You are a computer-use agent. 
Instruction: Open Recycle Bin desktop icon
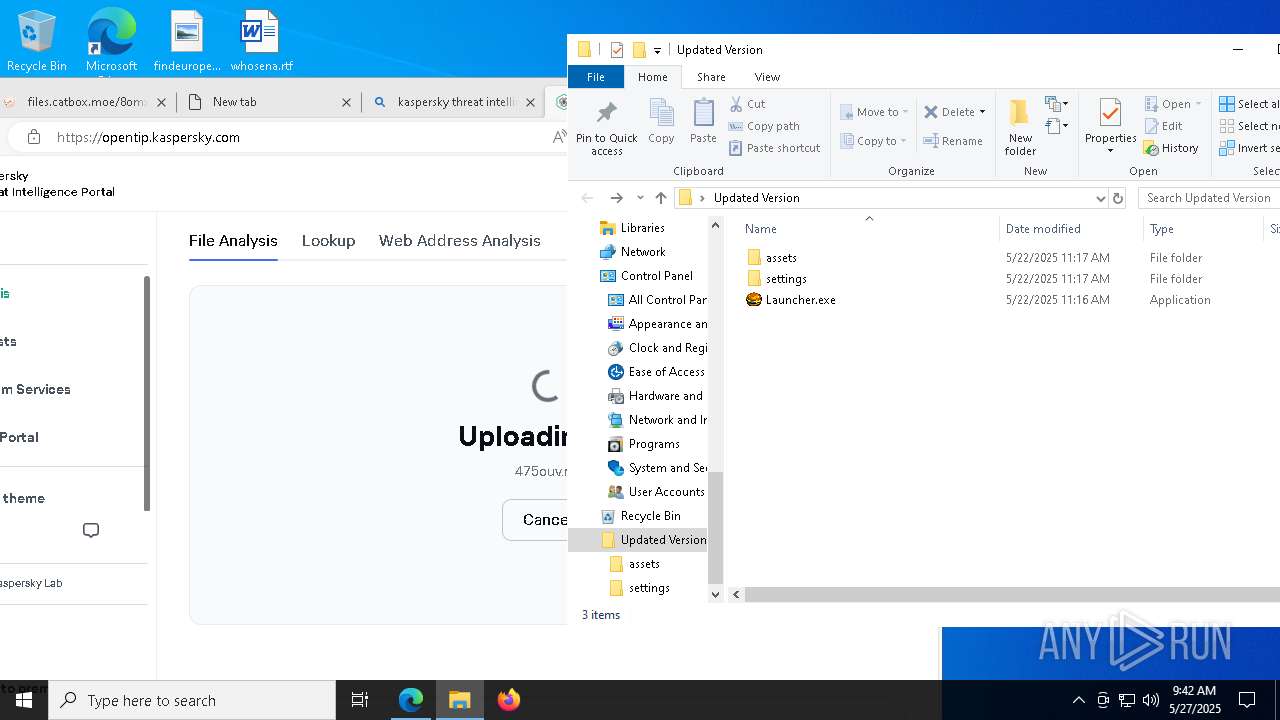36,42
